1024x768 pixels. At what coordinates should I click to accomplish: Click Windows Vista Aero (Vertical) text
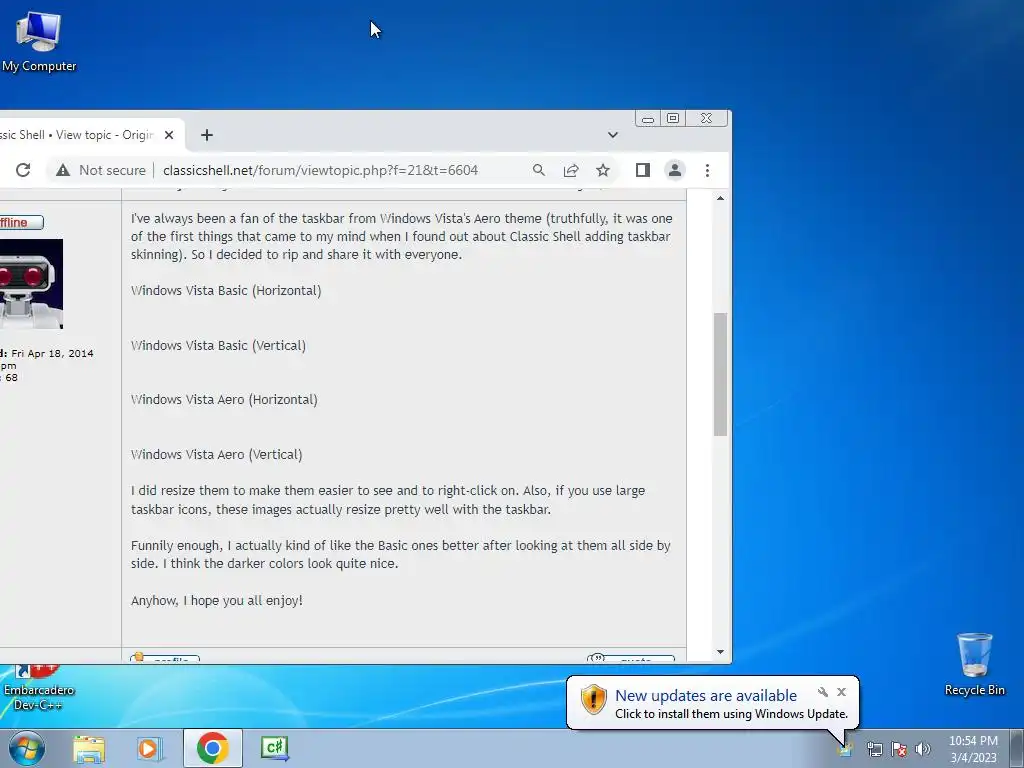216,455
